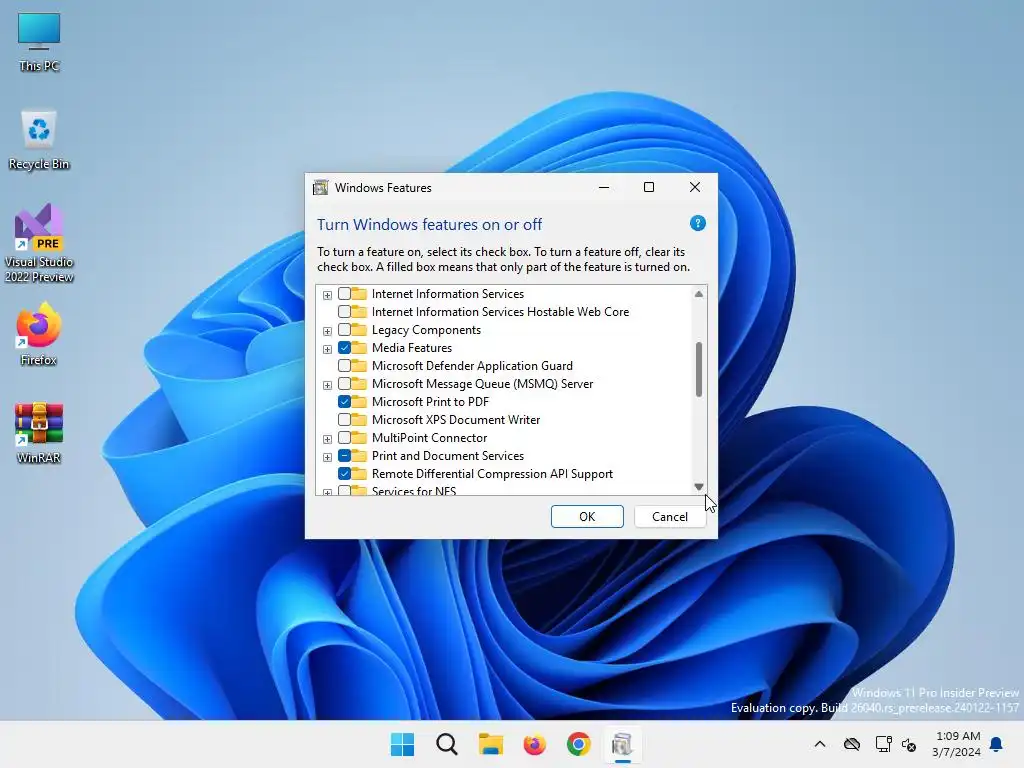Image resolution: width=1024 pixels, height=768 pixels.
Task: Uncheck the Media Features checkbox
Action: point(344,348)
